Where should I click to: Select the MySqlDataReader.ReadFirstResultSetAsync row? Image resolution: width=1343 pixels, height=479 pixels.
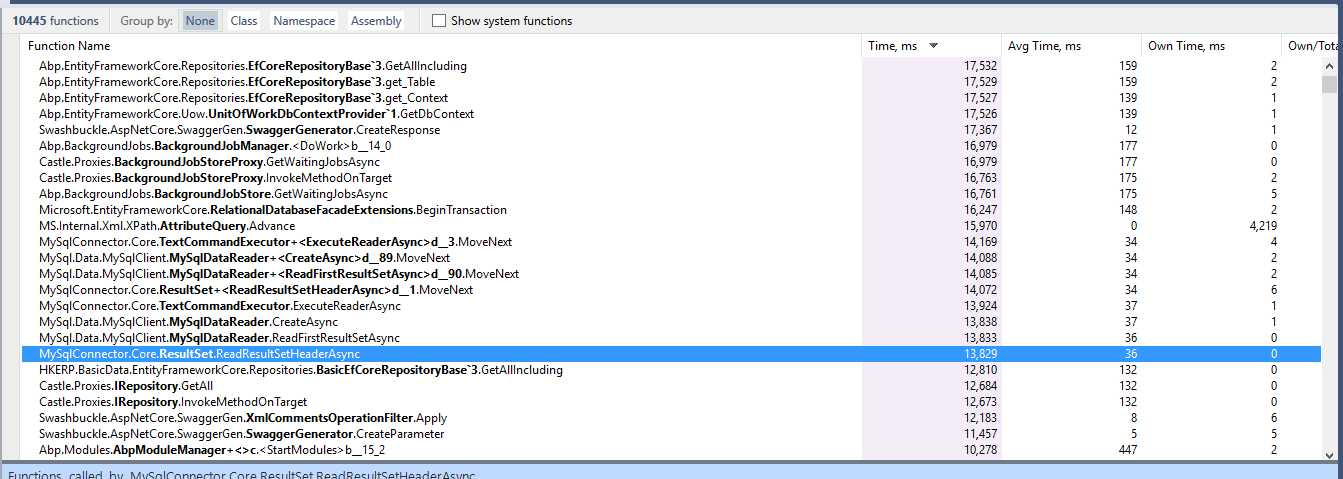(x=671, y=338)
